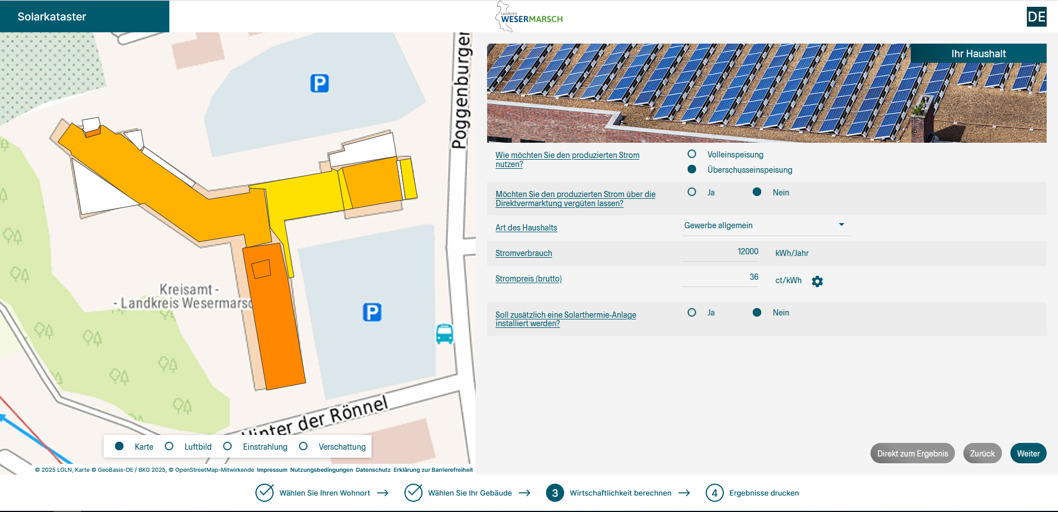Viewport: 1058px width, 512px height.
Task: Click Solarkataster header title
Action: coord(52,17)
